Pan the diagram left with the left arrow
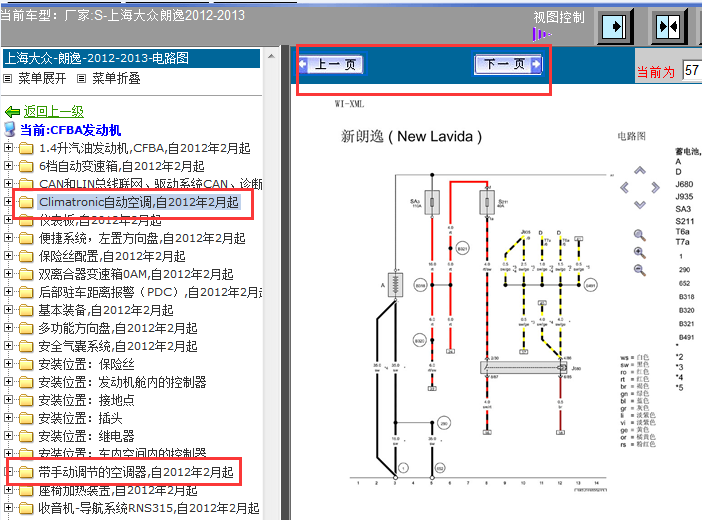The image size is (702, 520). [x=624, y=188]
